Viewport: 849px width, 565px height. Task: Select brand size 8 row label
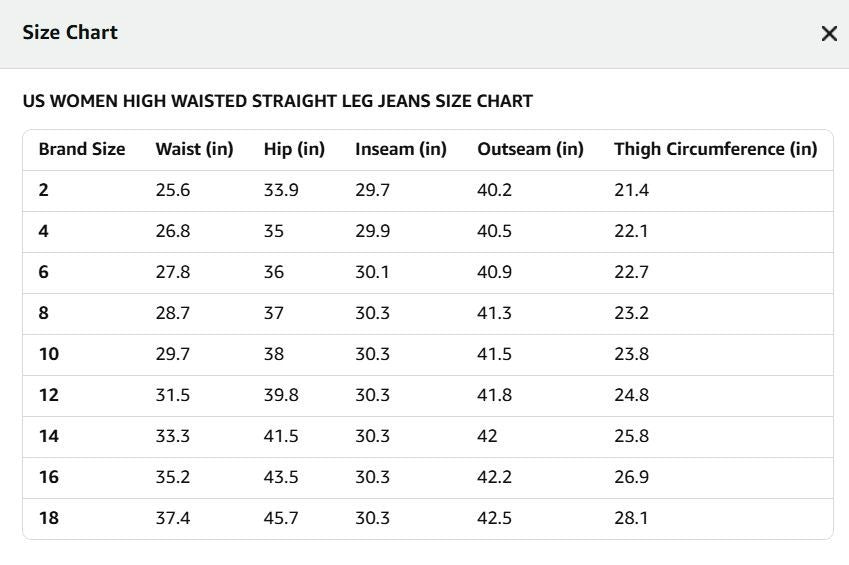pyautogui.click(x=43, y=313)
